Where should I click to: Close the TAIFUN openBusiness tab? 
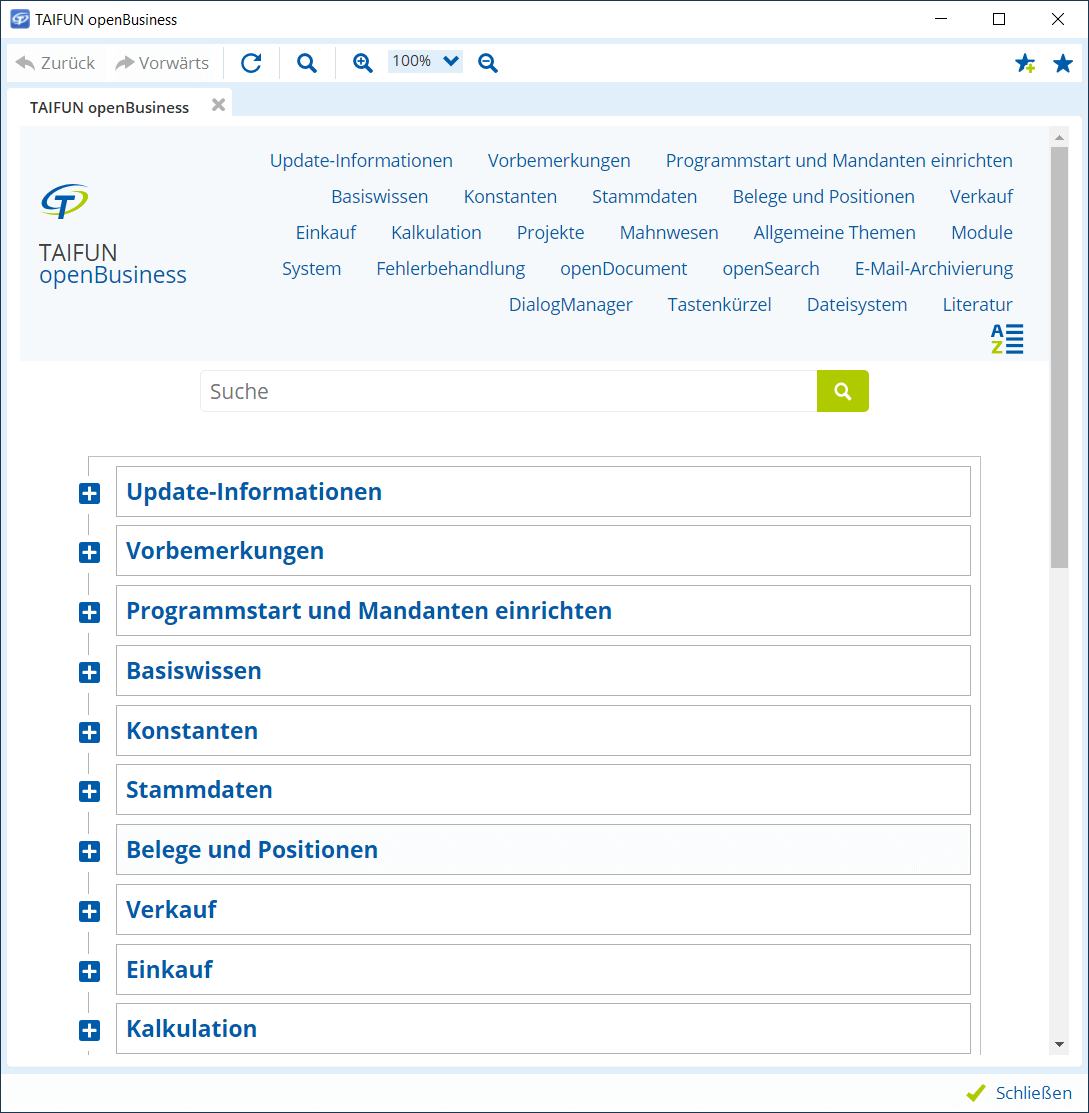click(x=219, y=105)
